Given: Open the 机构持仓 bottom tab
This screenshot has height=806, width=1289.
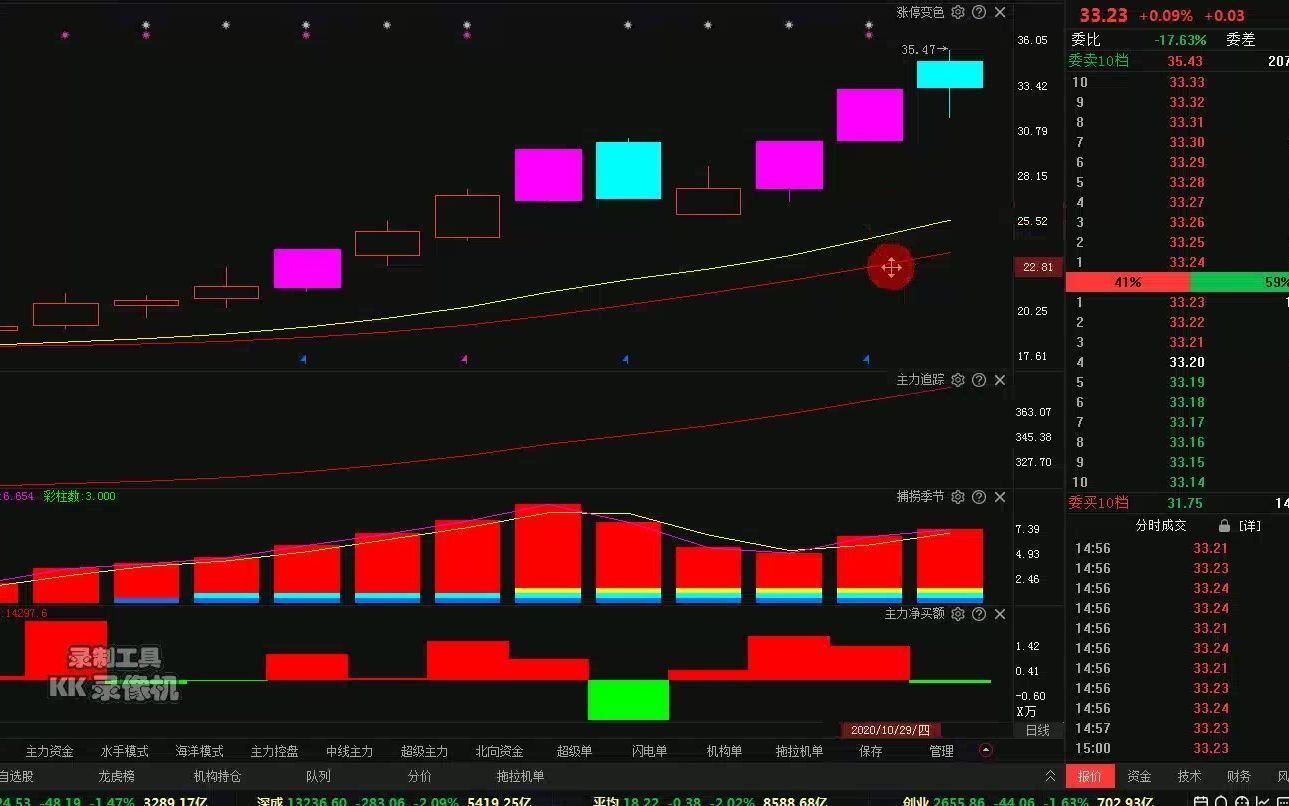Looking at the screenshot, I should pyautogui.click(x=217, y=776).
